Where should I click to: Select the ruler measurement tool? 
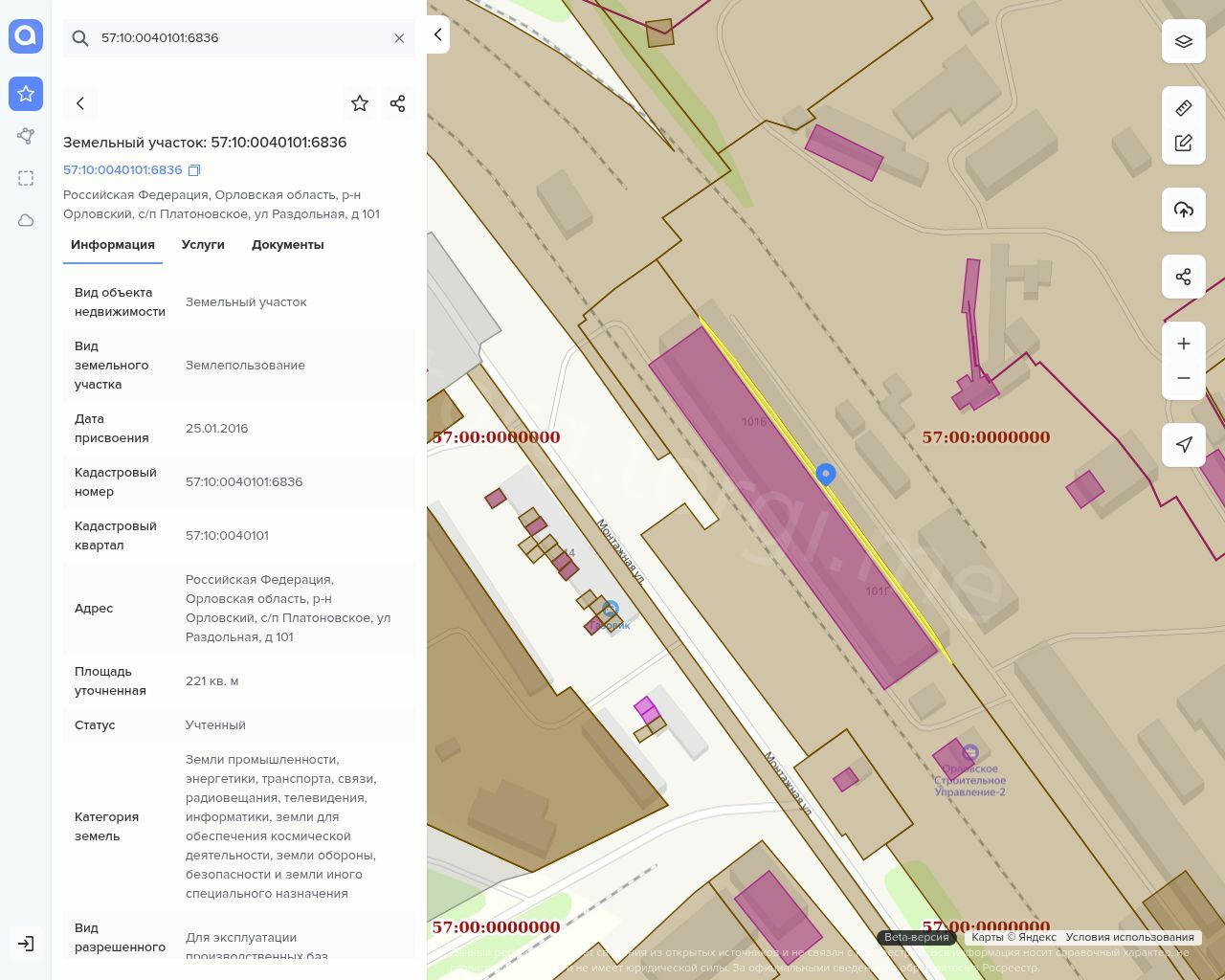1184,108
